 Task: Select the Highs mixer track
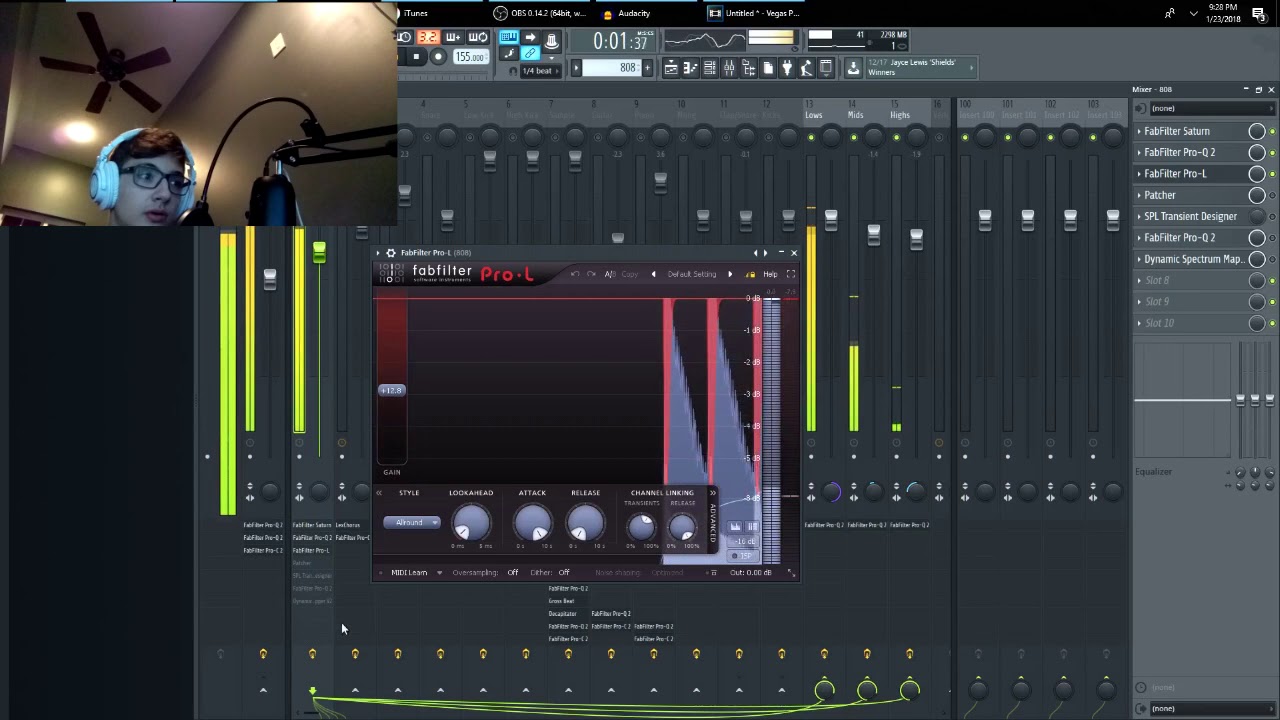click(x=899, y=115)
